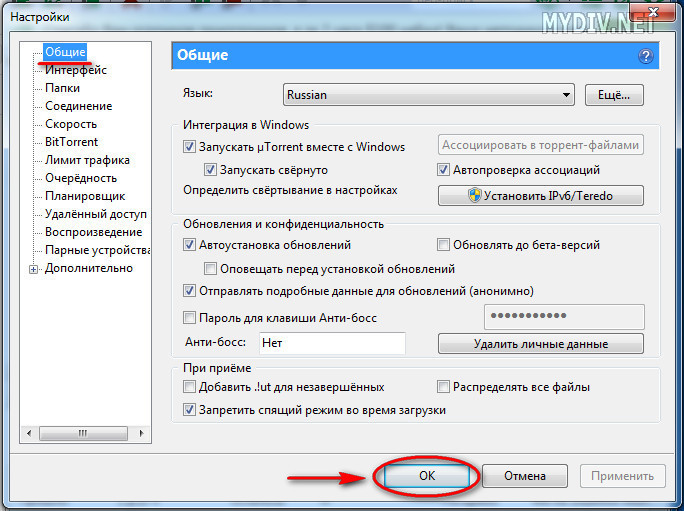Select Парные устройства section
684x511 pixels.
[98, 250]
